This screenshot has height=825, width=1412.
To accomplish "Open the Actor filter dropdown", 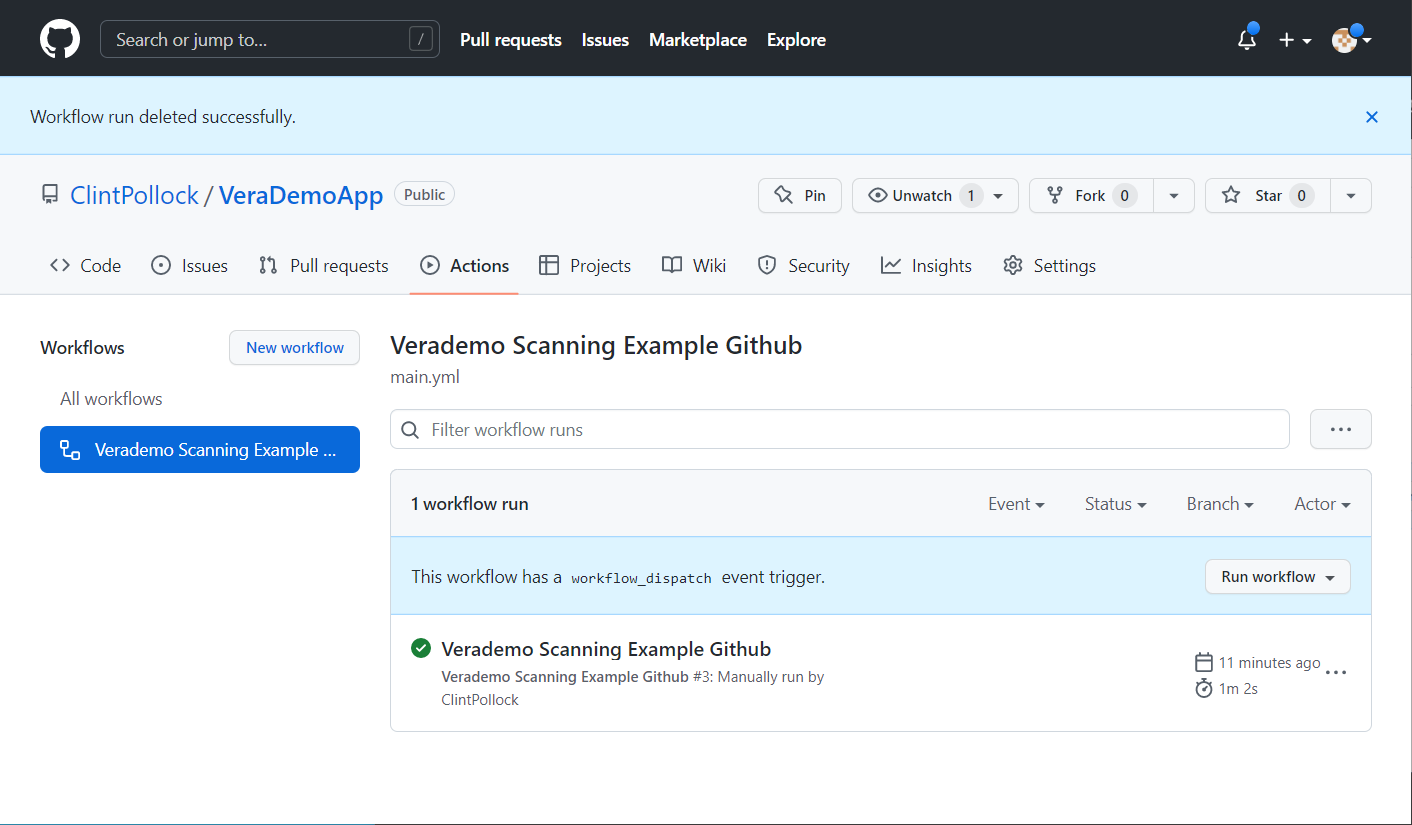I will (x=1322, y=504).
